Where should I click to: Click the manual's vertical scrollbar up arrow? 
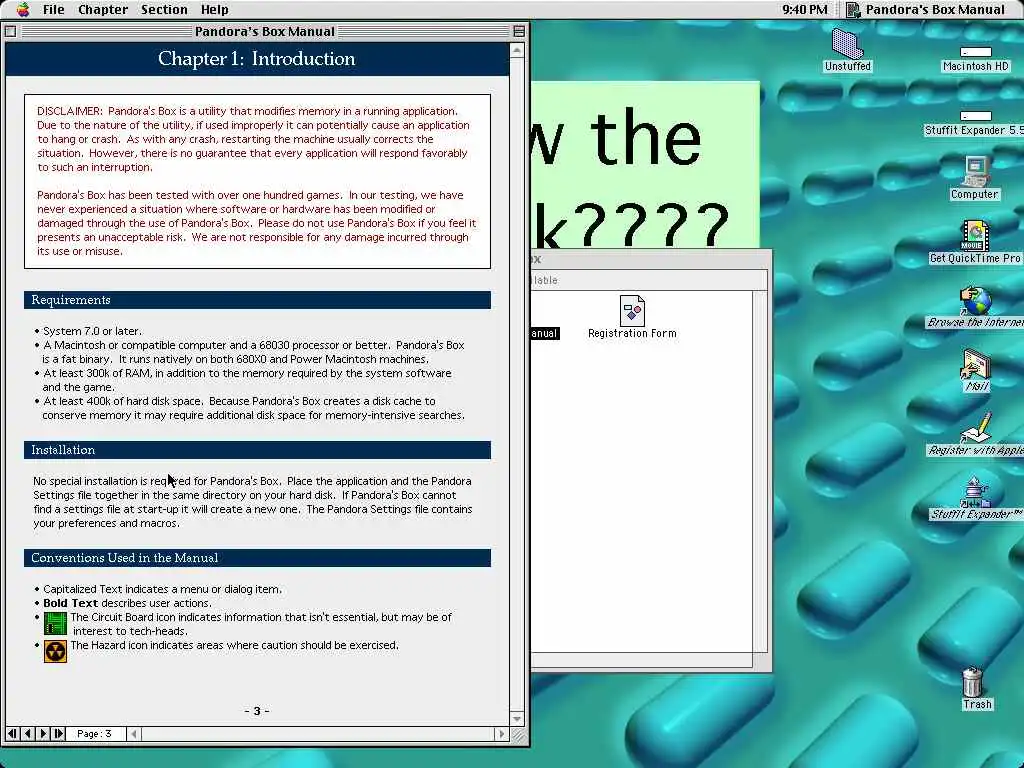tap(517, 50)
